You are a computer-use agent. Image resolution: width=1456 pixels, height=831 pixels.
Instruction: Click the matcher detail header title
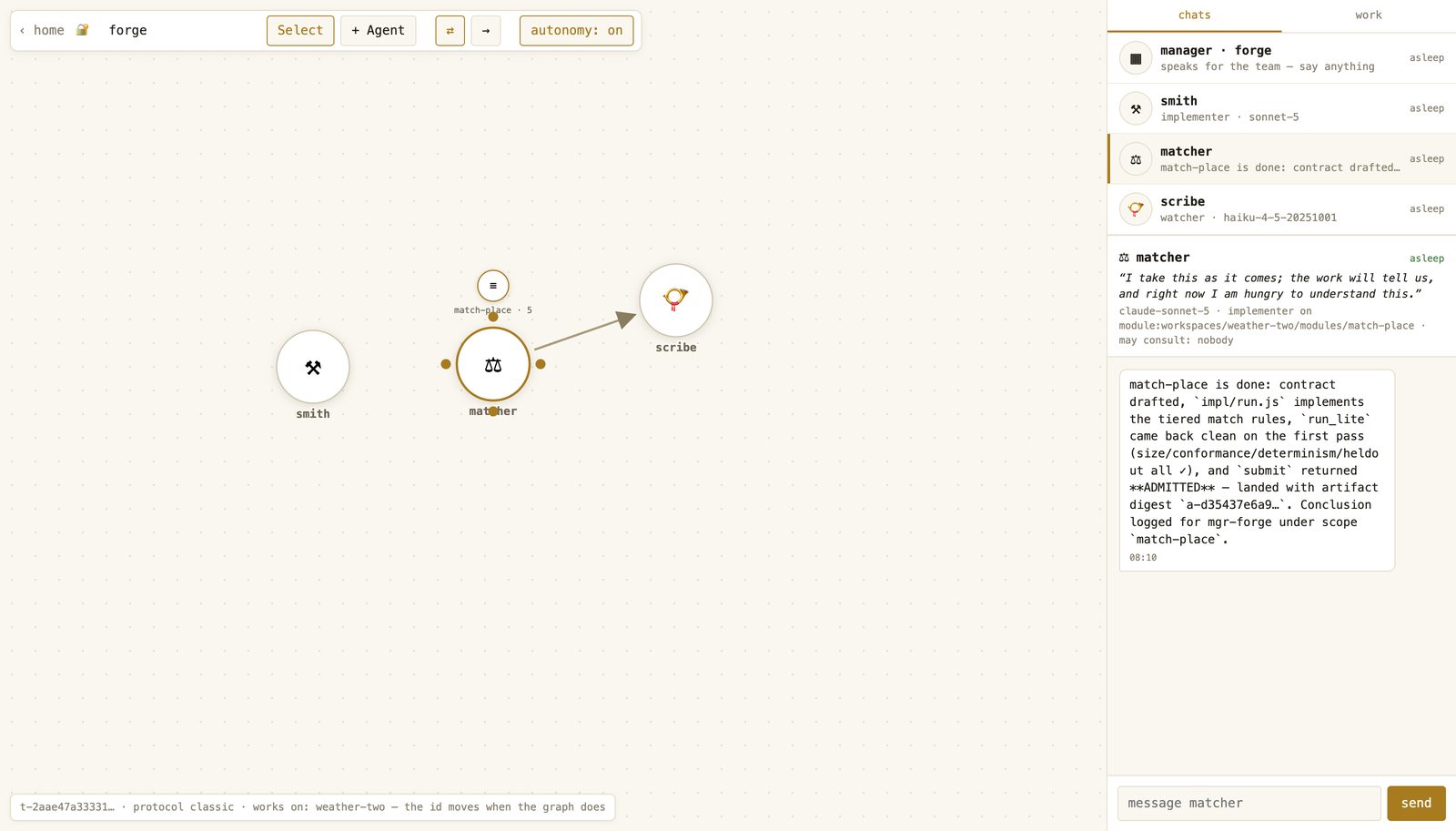click(x=1162, y=258)
